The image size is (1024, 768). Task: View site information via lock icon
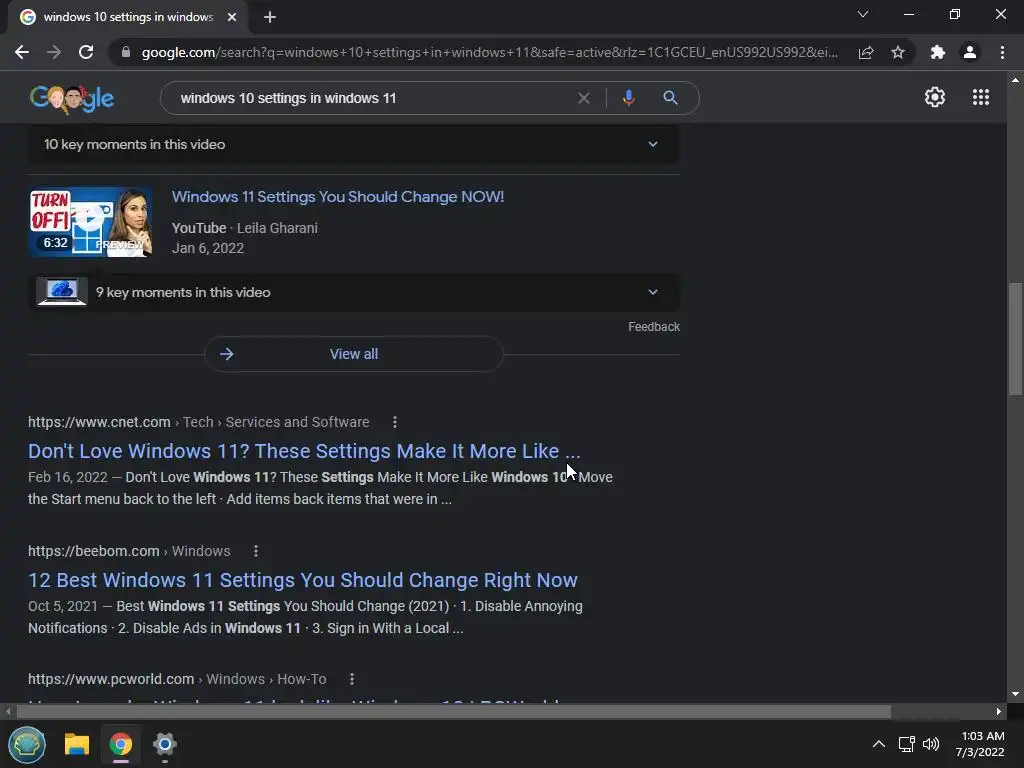[126, 52]
